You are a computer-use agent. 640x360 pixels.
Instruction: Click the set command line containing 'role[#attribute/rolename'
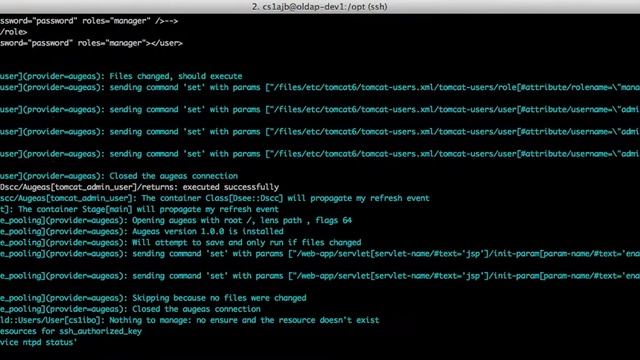click(320, 87)
